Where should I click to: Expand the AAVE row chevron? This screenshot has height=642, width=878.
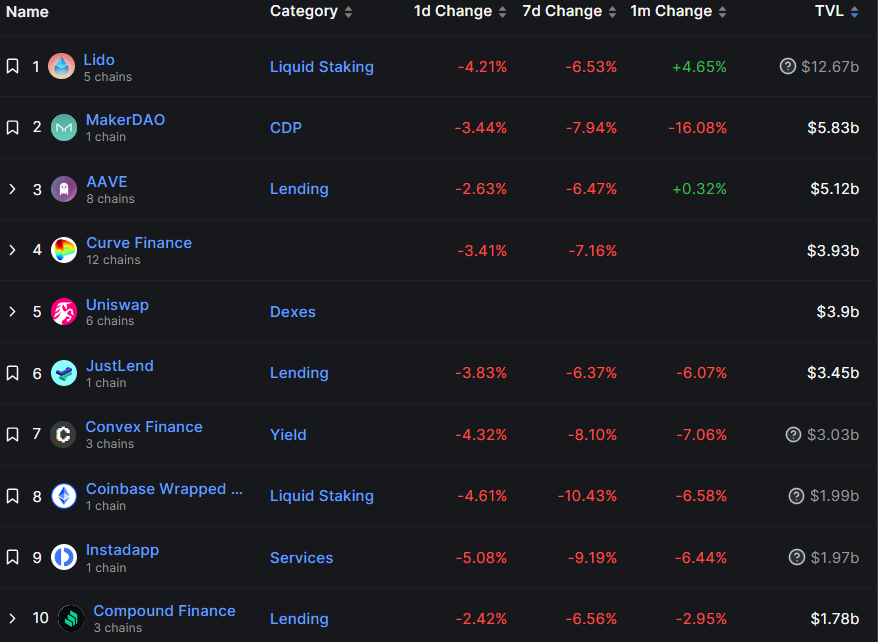click(12, 189)
